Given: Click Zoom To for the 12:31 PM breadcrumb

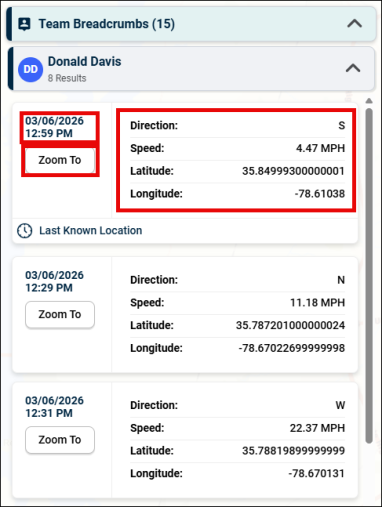Looking at the screenshot, I should 60,440.
